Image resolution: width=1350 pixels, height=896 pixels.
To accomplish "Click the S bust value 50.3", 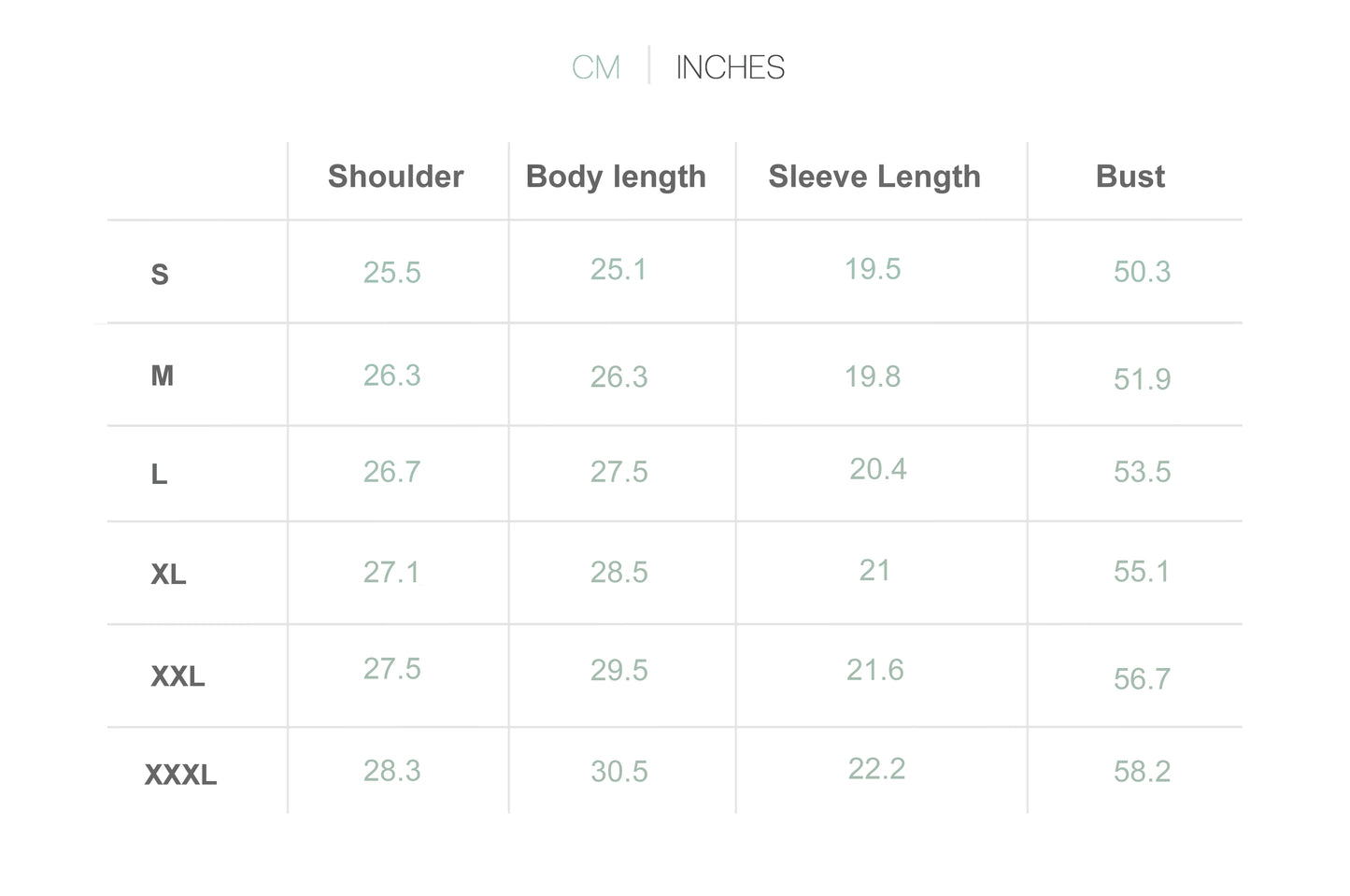I will point(1142,272).
